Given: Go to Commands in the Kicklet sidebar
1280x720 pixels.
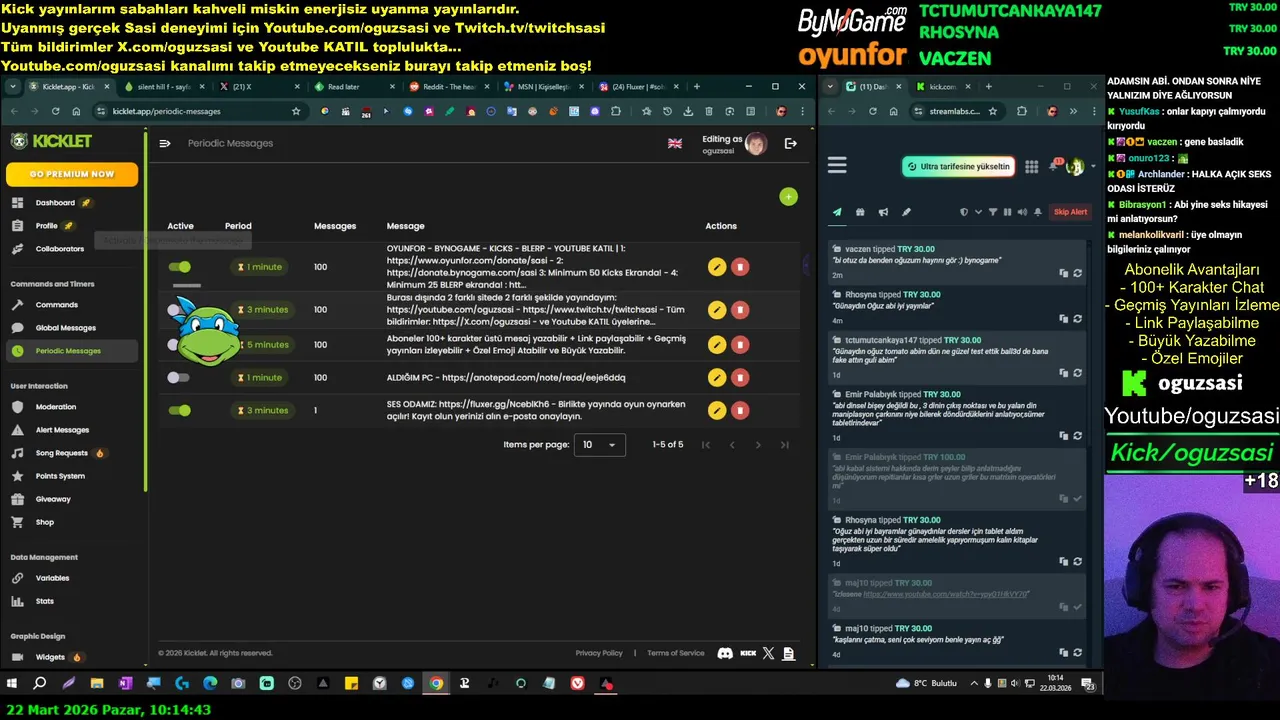Looking at the screenshot, I should [x=56, y=305].
